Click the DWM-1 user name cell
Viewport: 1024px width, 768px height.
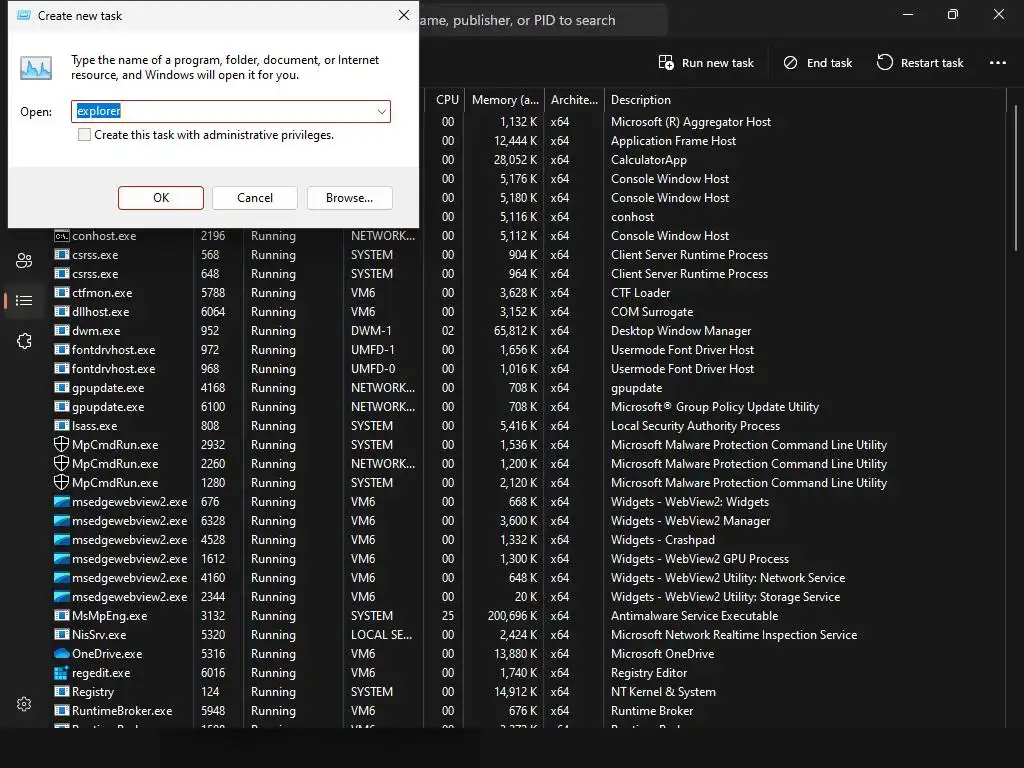tap(371, 331)
